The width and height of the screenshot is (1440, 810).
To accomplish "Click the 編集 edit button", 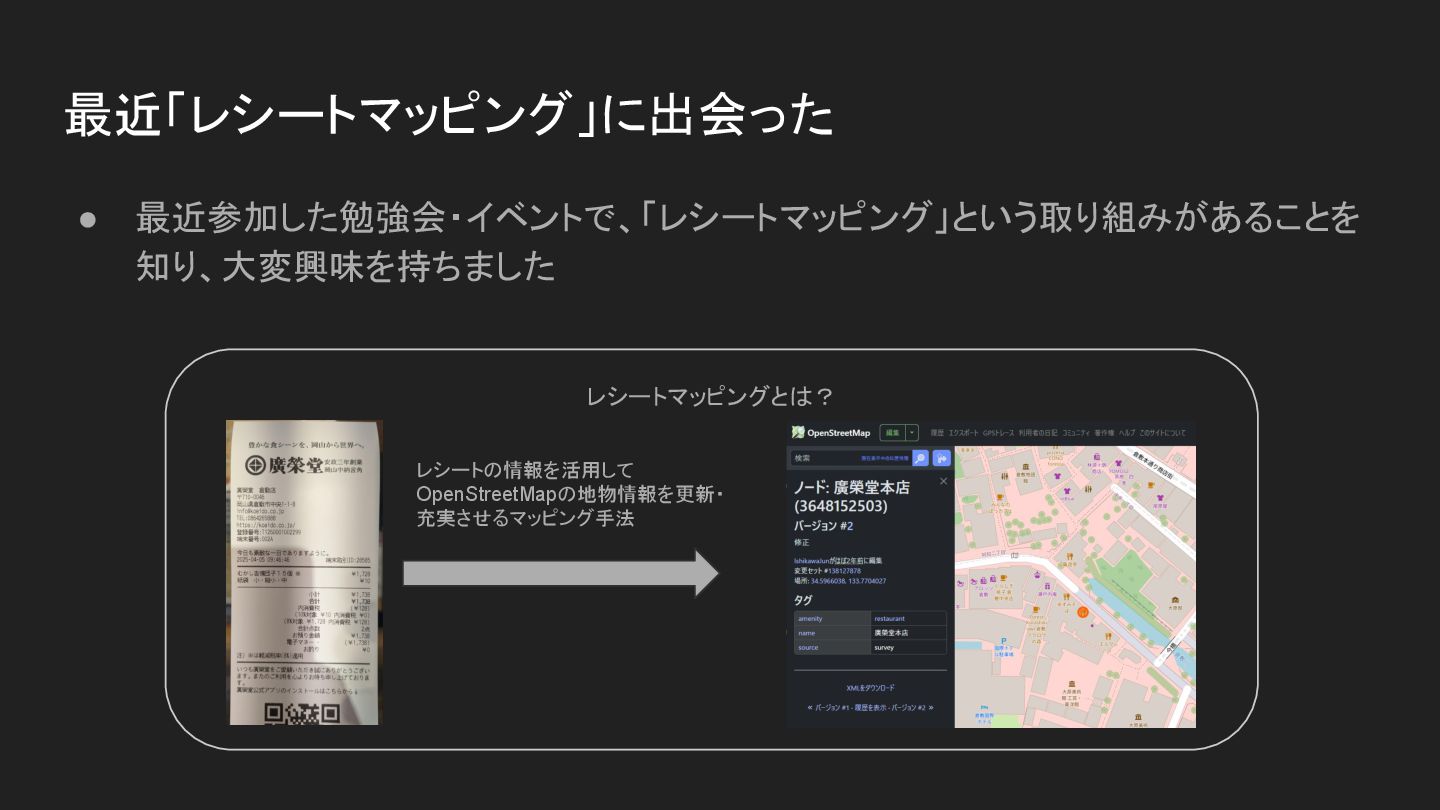I will pos(892,432).
